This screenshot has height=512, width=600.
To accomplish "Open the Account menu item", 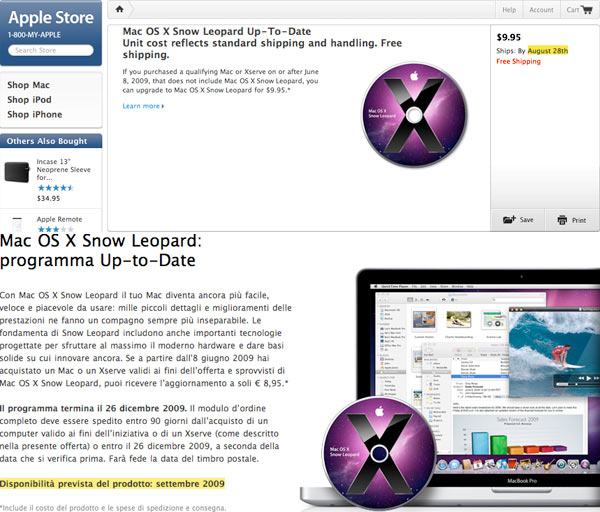I will pos(541,10).
